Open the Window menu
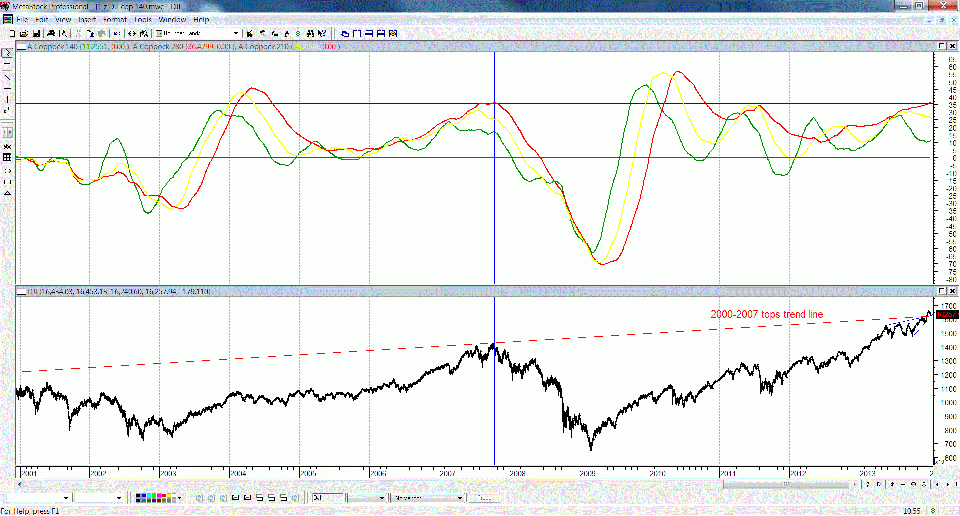 click(172, 20)
